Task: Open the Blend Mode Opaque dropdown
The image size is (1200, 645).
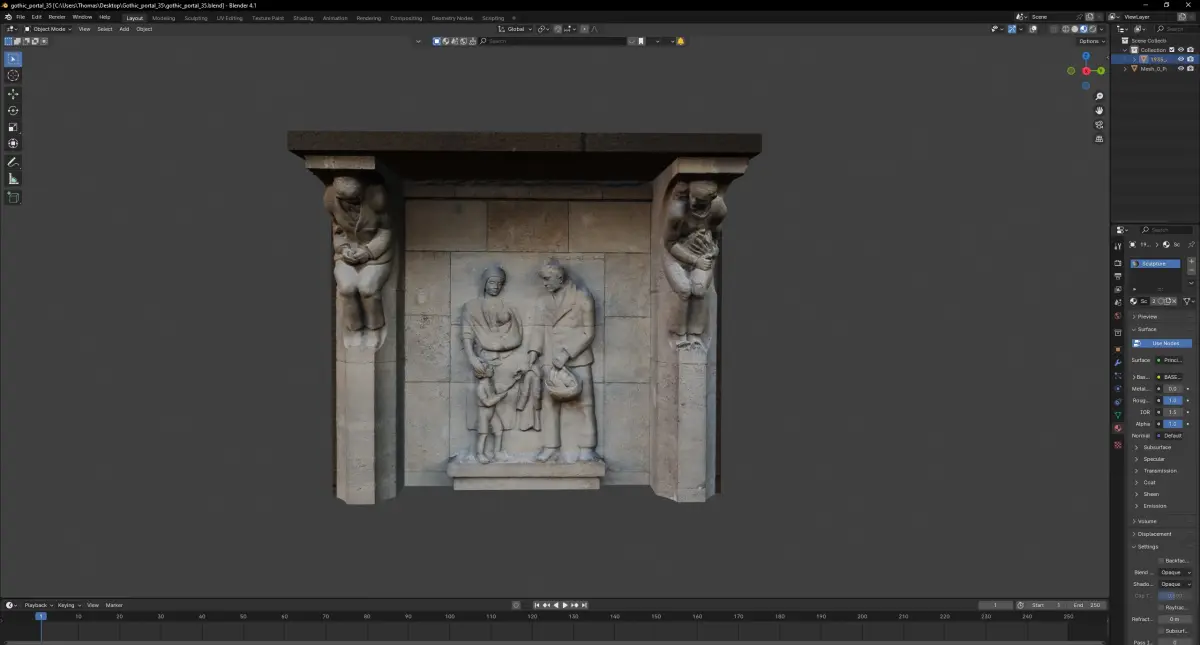Action: coord(1176,572)
